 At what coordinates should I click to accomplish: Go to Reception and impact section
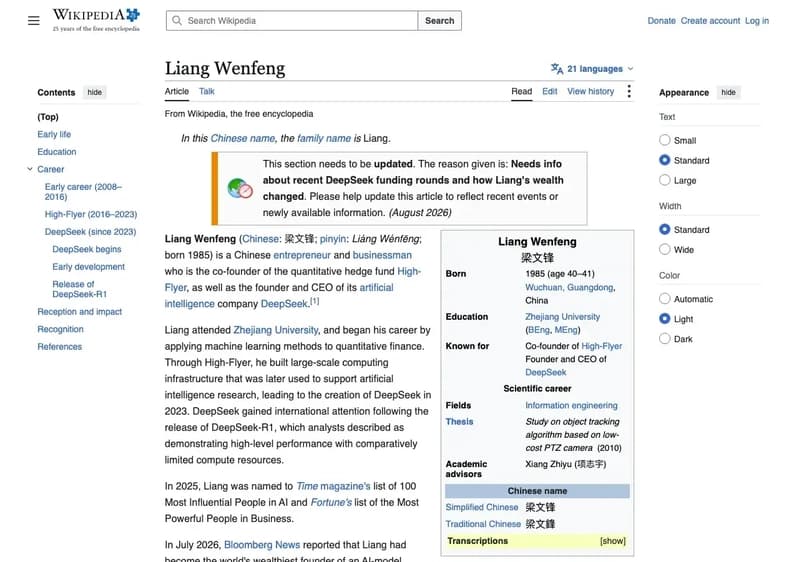79,311
